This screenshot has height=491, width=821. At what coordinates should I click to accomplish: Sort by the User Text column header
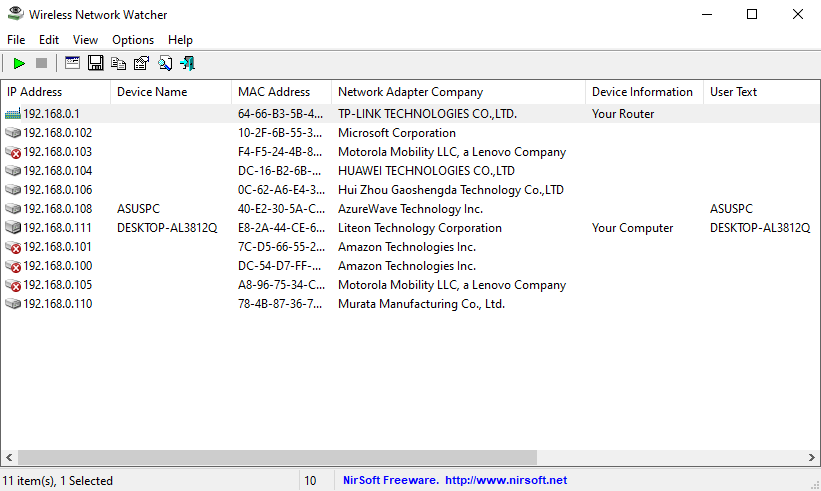coord(761,92)
